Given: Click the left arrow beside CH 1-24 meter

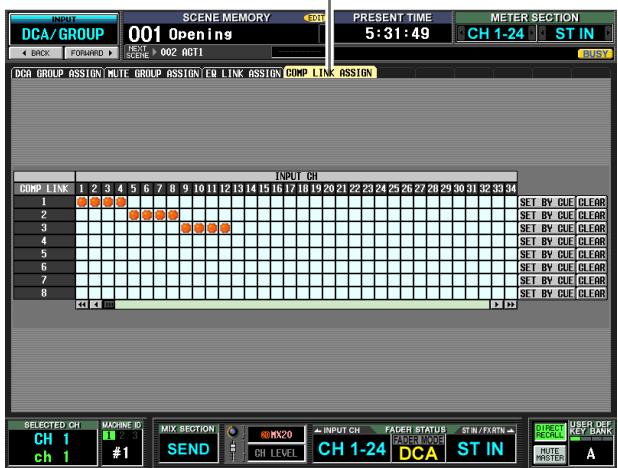Looking at the screenshot, I should (461, 34).
